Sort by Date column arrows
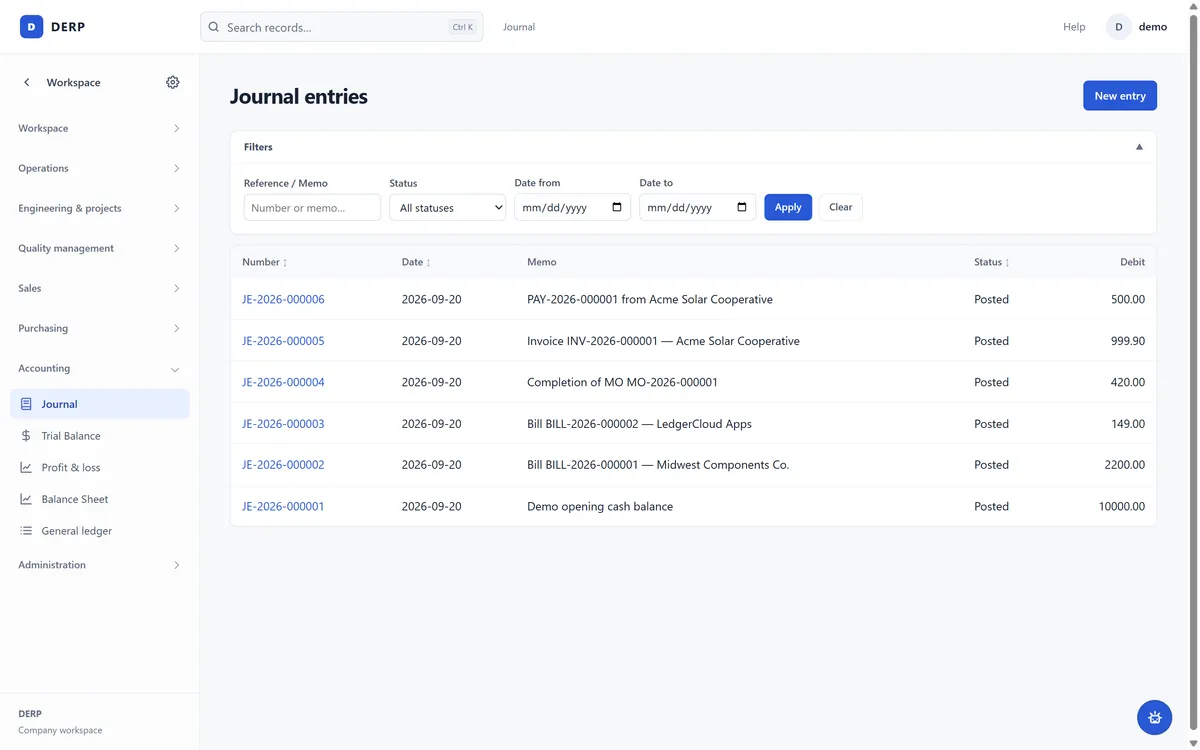This screenshot has height=750, width=1200. 429,263
